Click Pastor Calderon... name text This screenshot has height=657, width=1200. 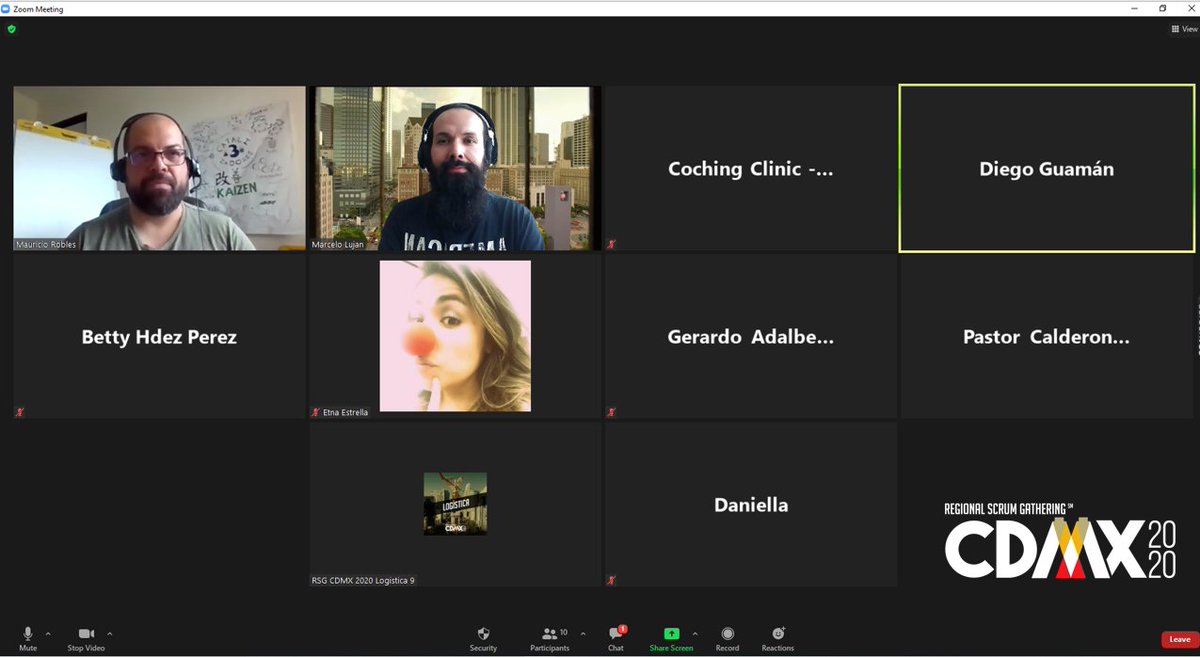coord(1046,337)
